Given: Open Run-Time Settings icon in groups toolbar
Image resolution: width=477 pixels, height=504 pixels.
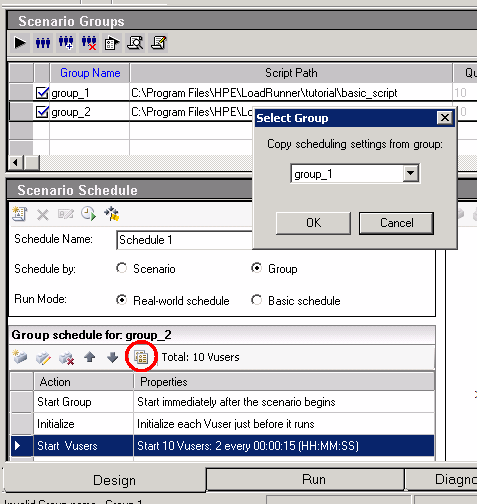Looking at the screenshot, I should tap(112, 43).
